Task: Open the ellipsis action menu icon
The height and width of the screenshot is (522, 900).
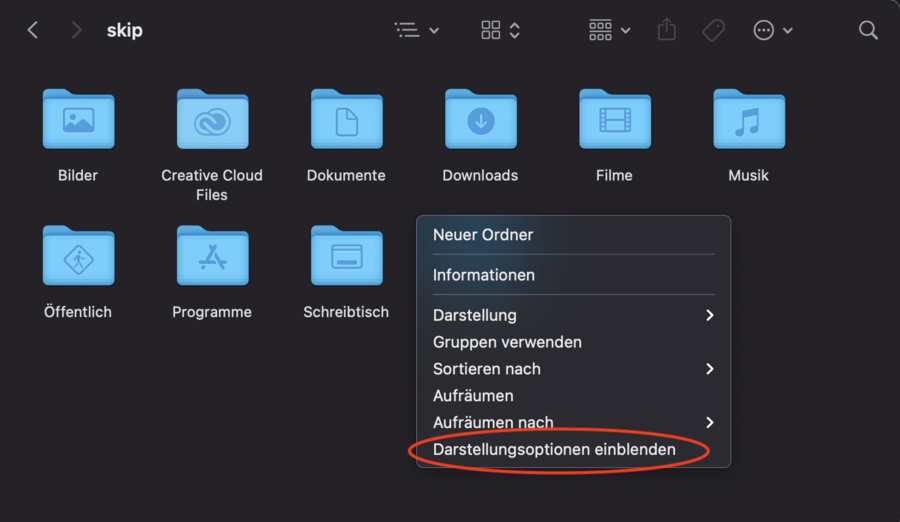Action: [763, 30]
